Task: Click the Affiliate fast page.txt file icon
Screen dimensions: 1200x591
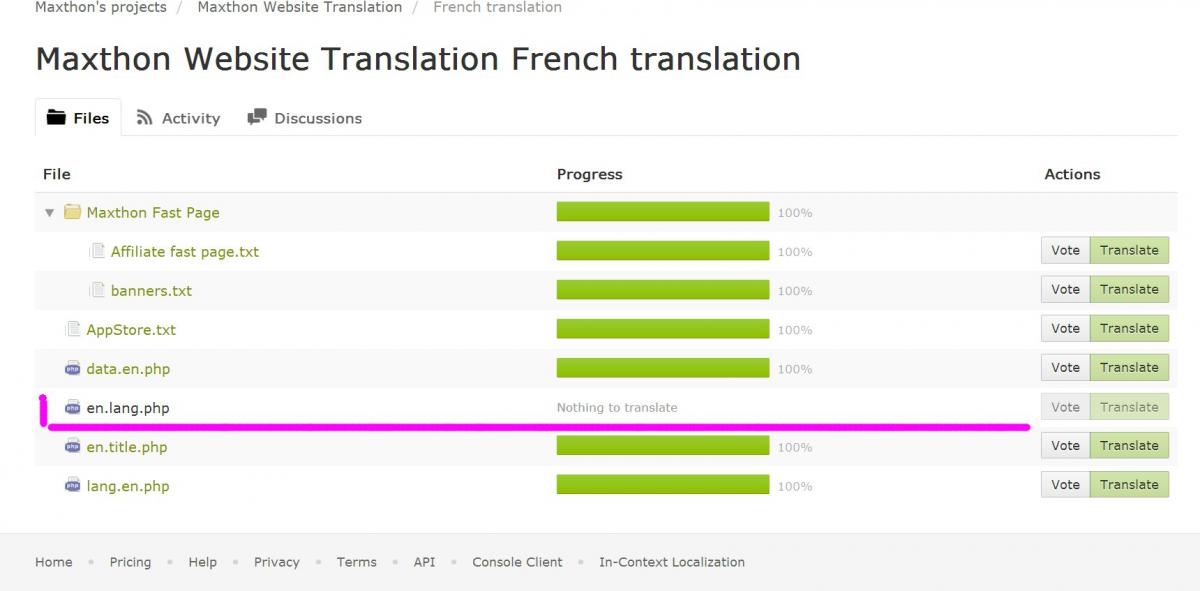Action: click(x=97, y=251)
